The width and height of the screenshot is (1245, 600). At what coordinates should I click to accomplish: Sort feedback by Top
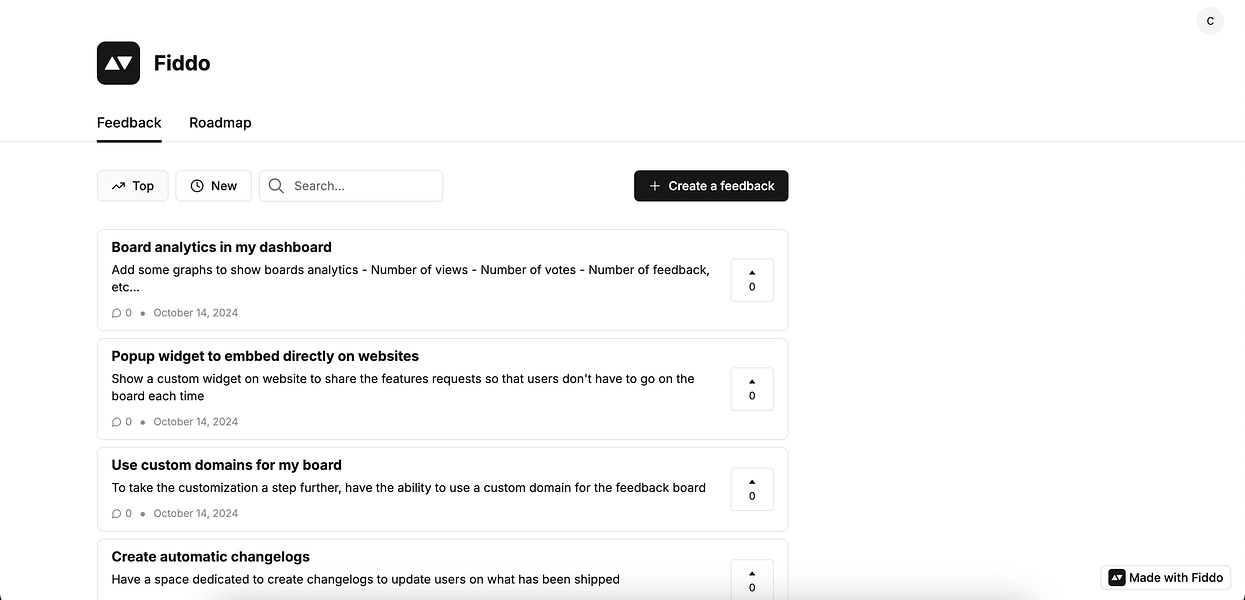133,186
